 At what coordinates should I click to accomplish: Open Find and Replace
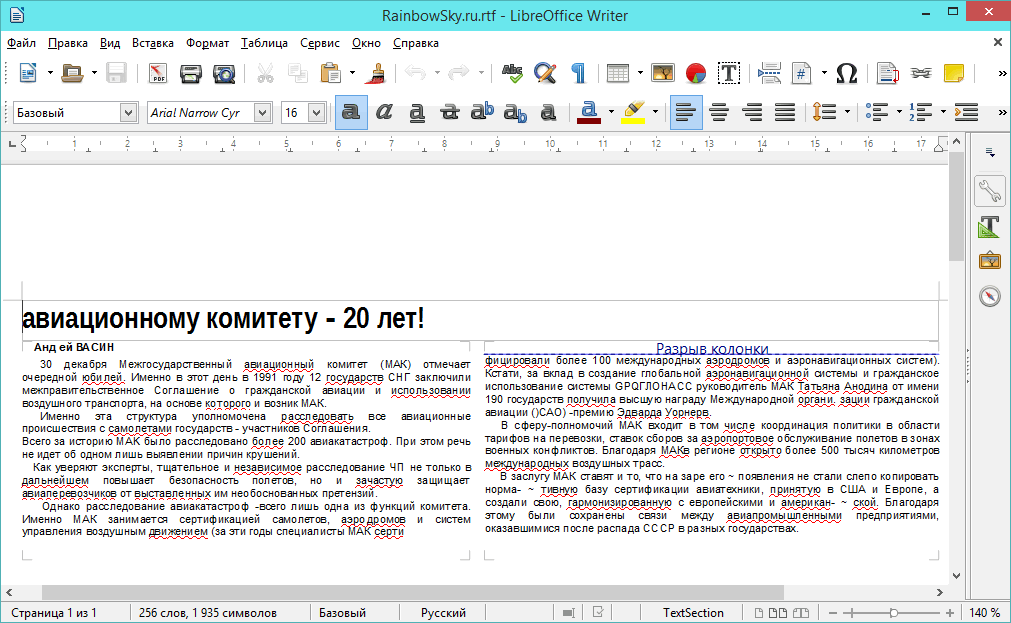pos(545,73)
